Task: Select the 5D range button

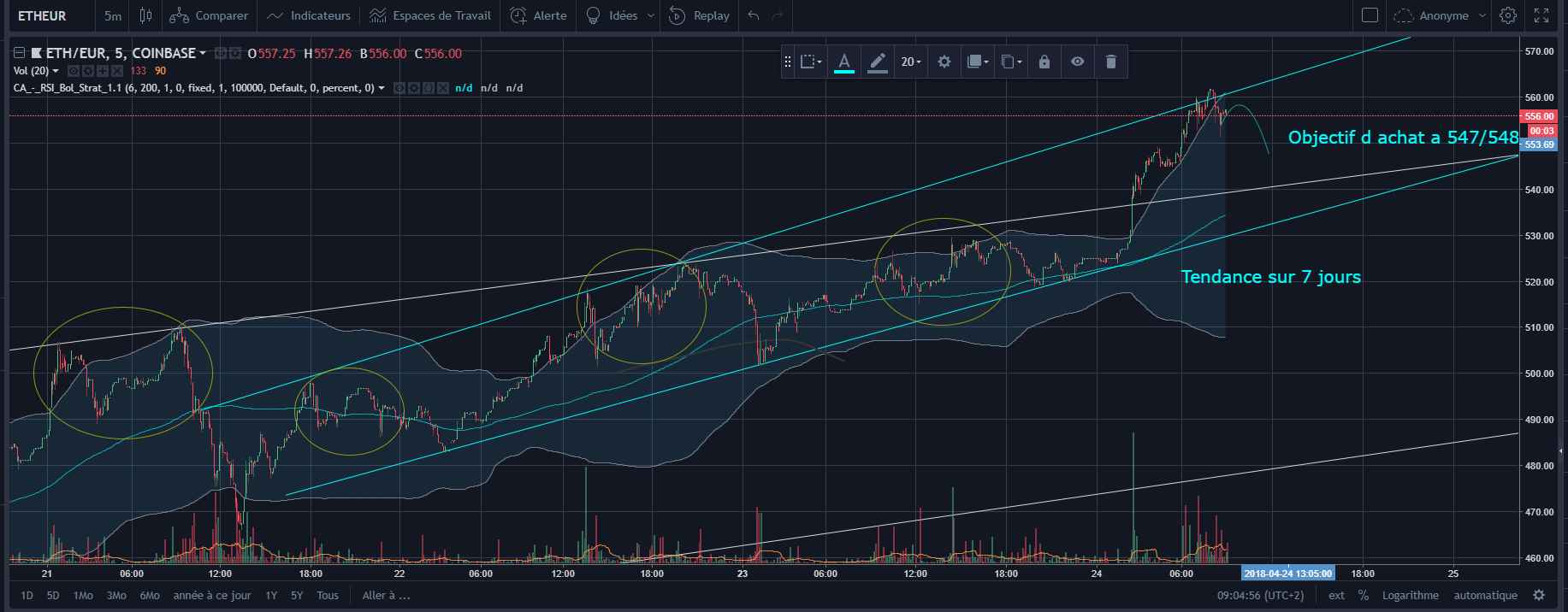Action: [x=53, y=595]
